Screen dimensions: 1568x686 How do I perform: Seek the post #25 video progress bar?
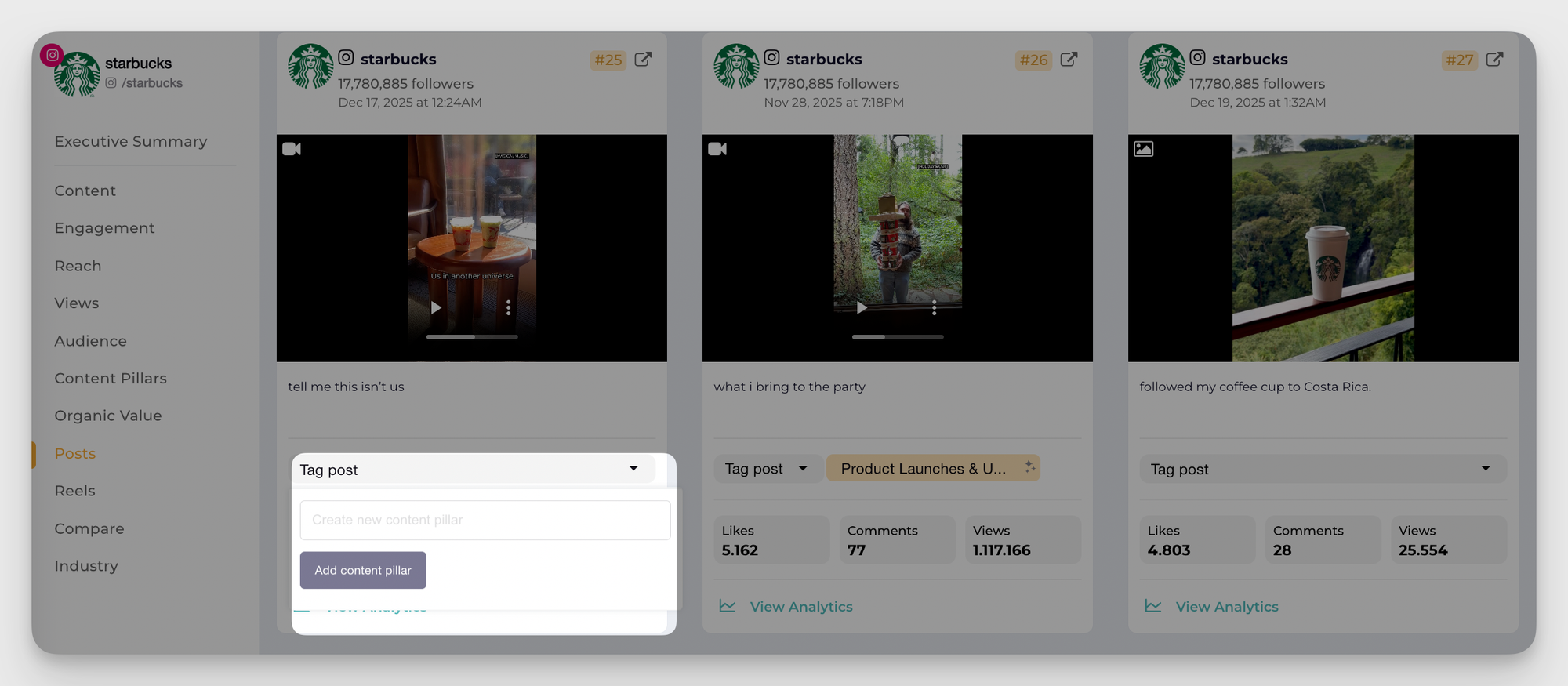point(472,337)
